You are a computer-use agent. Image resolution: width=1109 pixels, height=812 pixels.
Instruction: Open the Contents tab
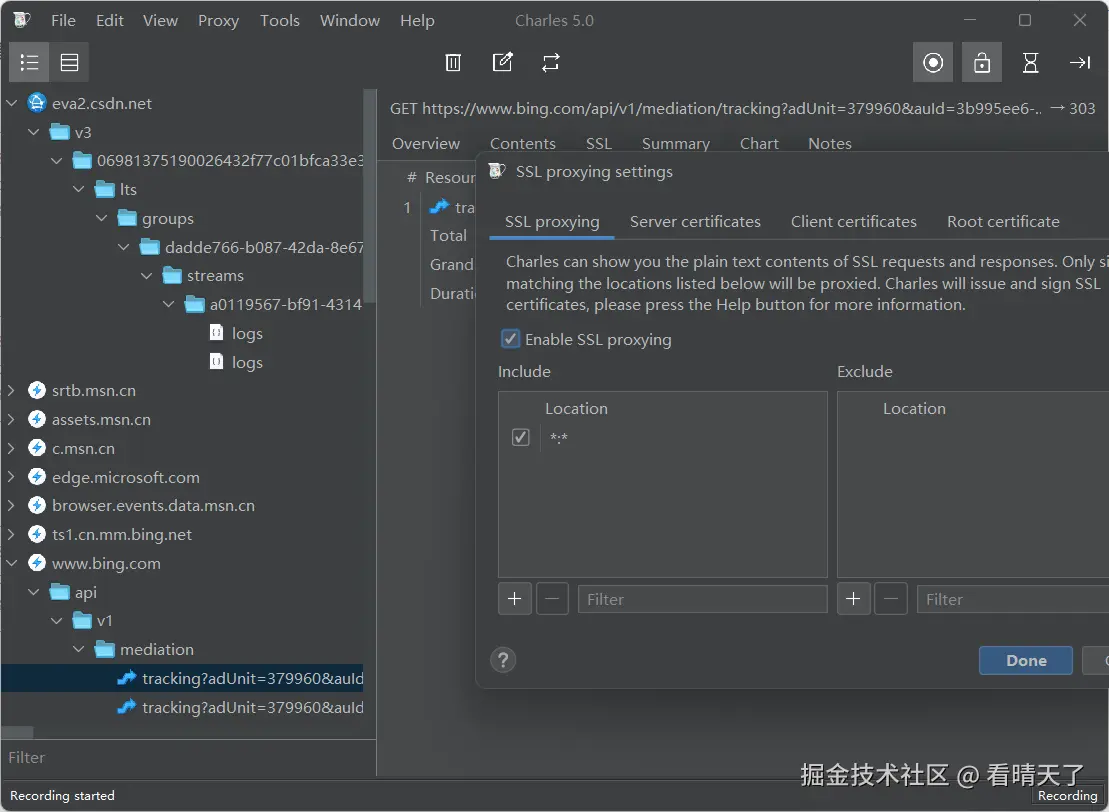click(523, 144)
